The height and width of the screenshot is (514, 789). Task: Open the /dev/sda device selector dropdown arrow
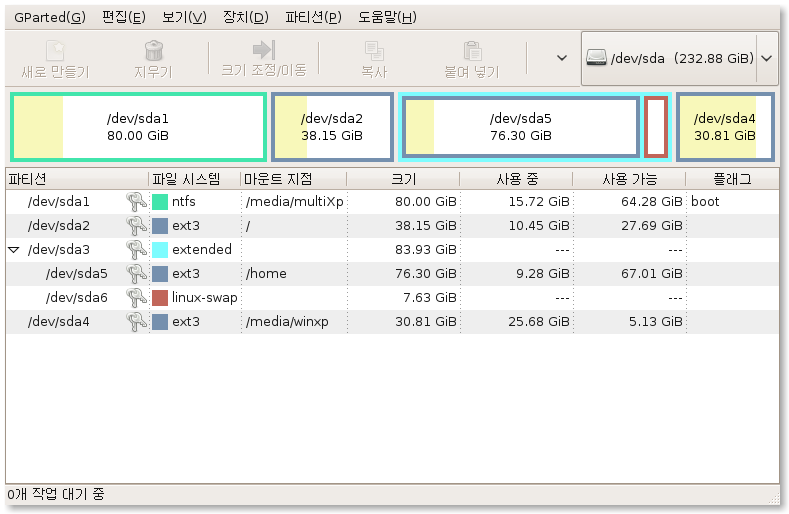point(767,58)
